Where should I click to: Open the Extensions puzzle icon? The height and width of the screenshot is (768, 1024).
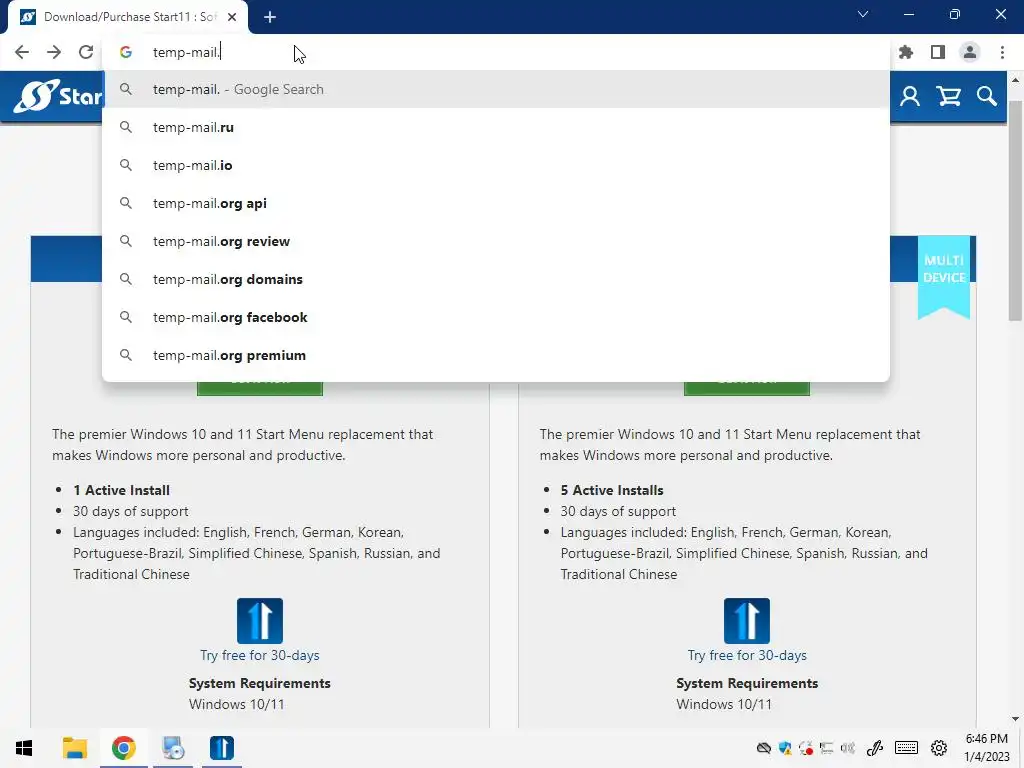point(906,52)
